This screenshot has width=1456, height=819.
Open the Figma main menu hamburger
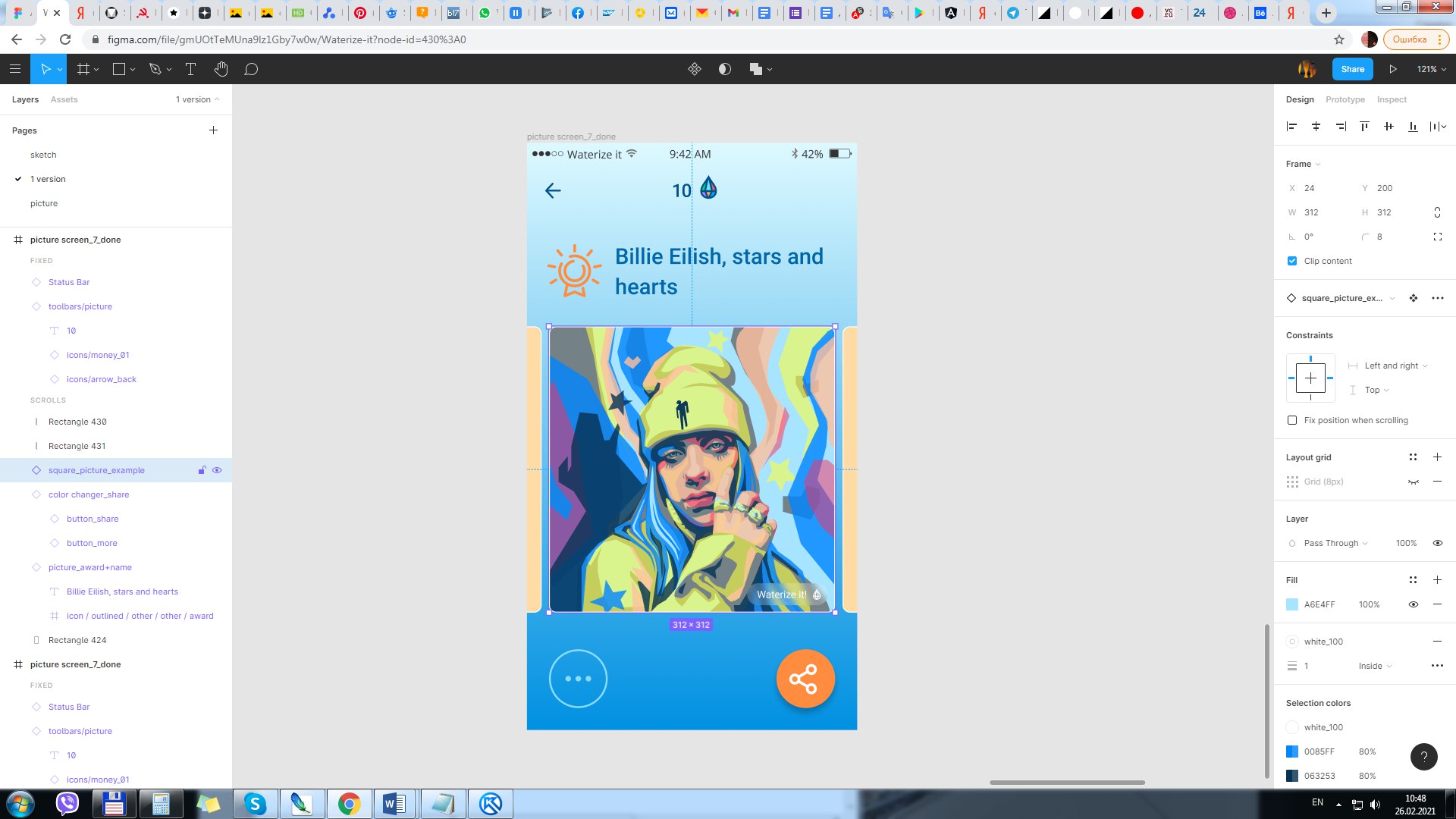click(x=15, y=69)
